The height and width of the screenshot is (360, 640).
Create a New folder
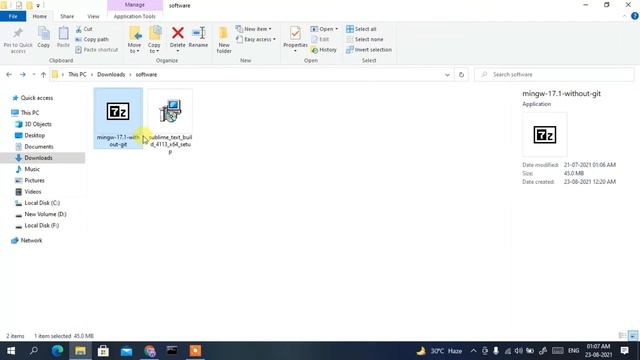[224, 40]
